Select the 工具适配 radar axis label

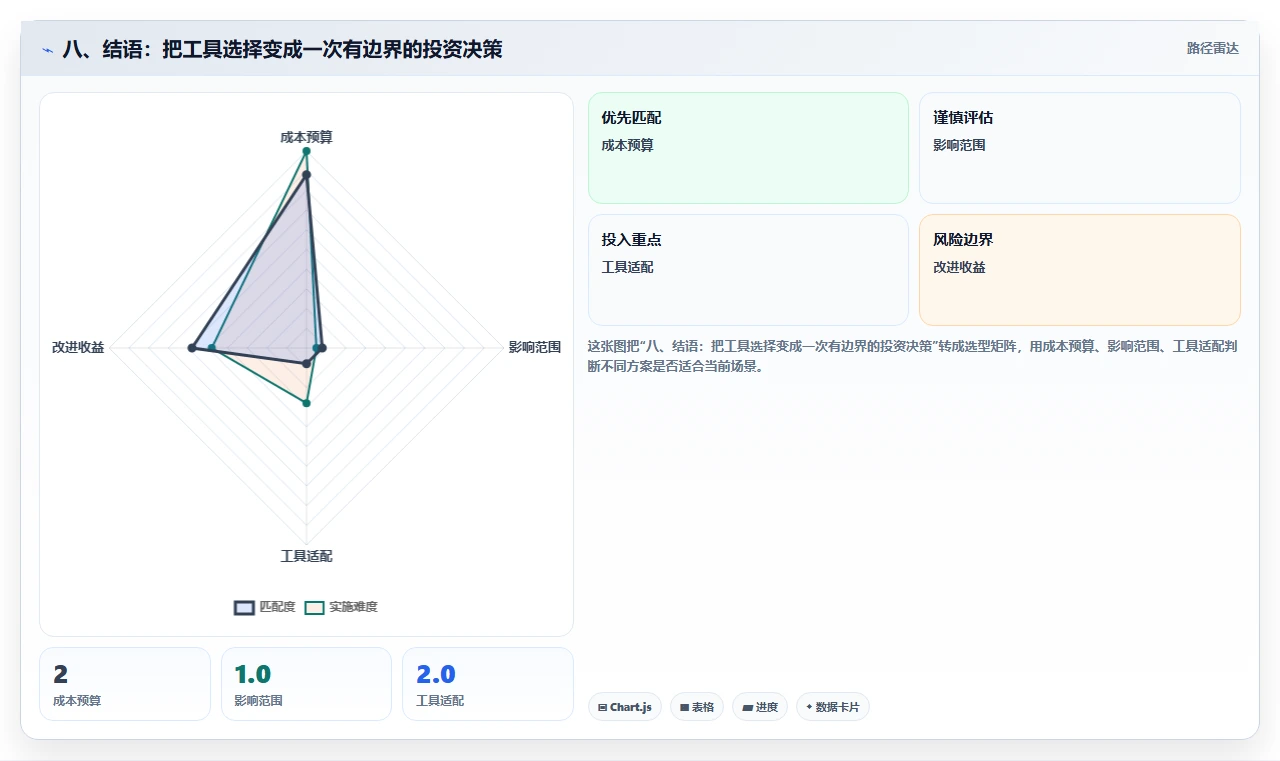click(306, 556)
